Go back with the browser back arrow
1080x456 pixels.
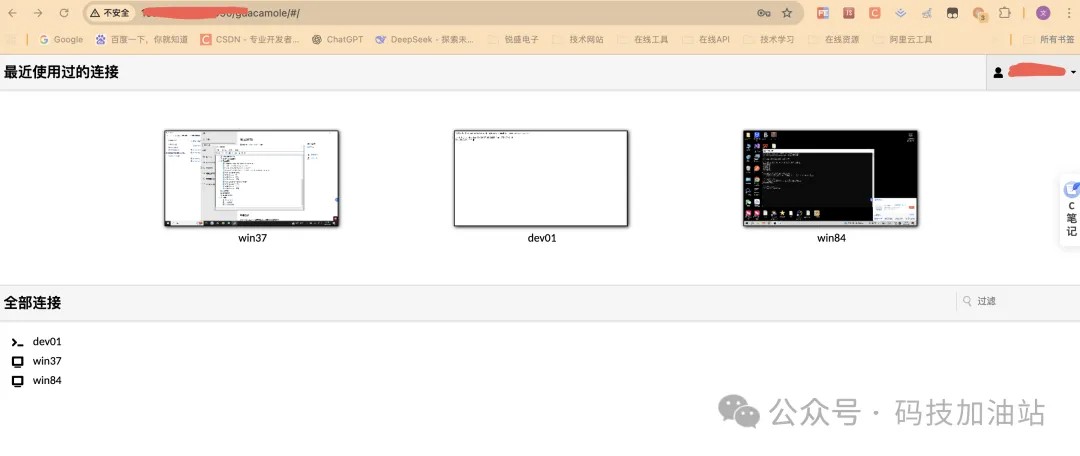(x=12, y=13)
